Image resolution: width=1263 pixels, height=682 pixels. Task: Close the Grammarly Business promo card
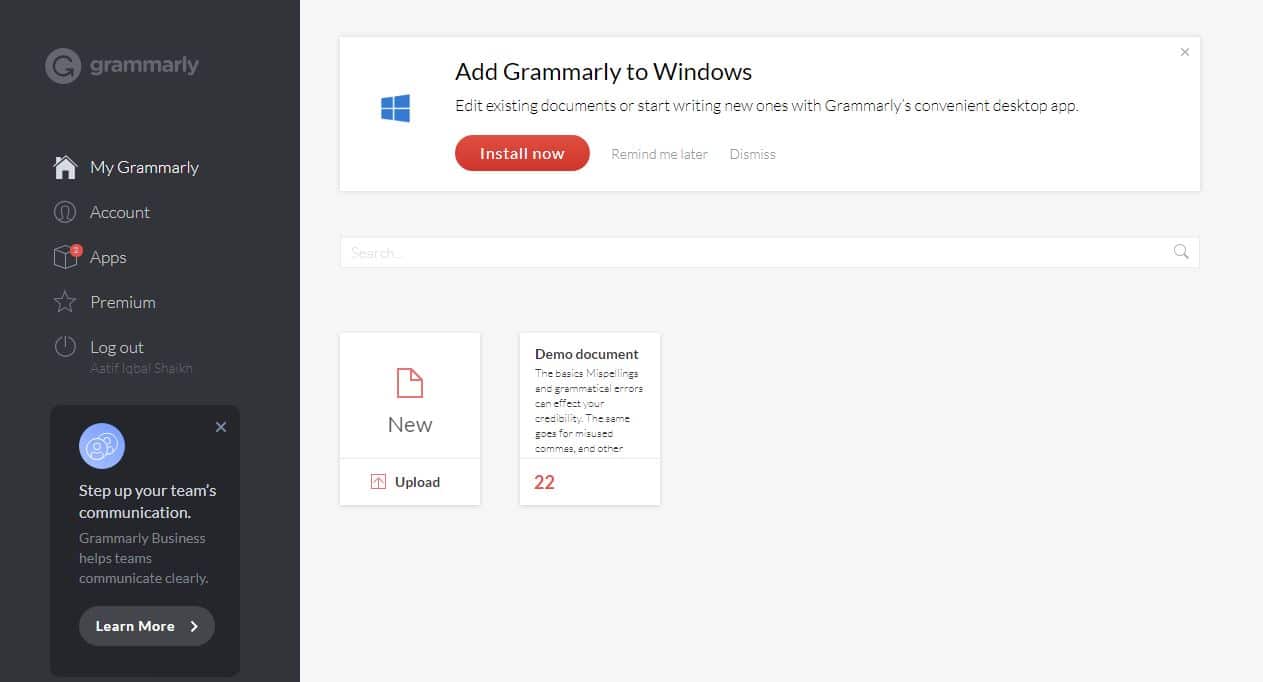point(221,427)
